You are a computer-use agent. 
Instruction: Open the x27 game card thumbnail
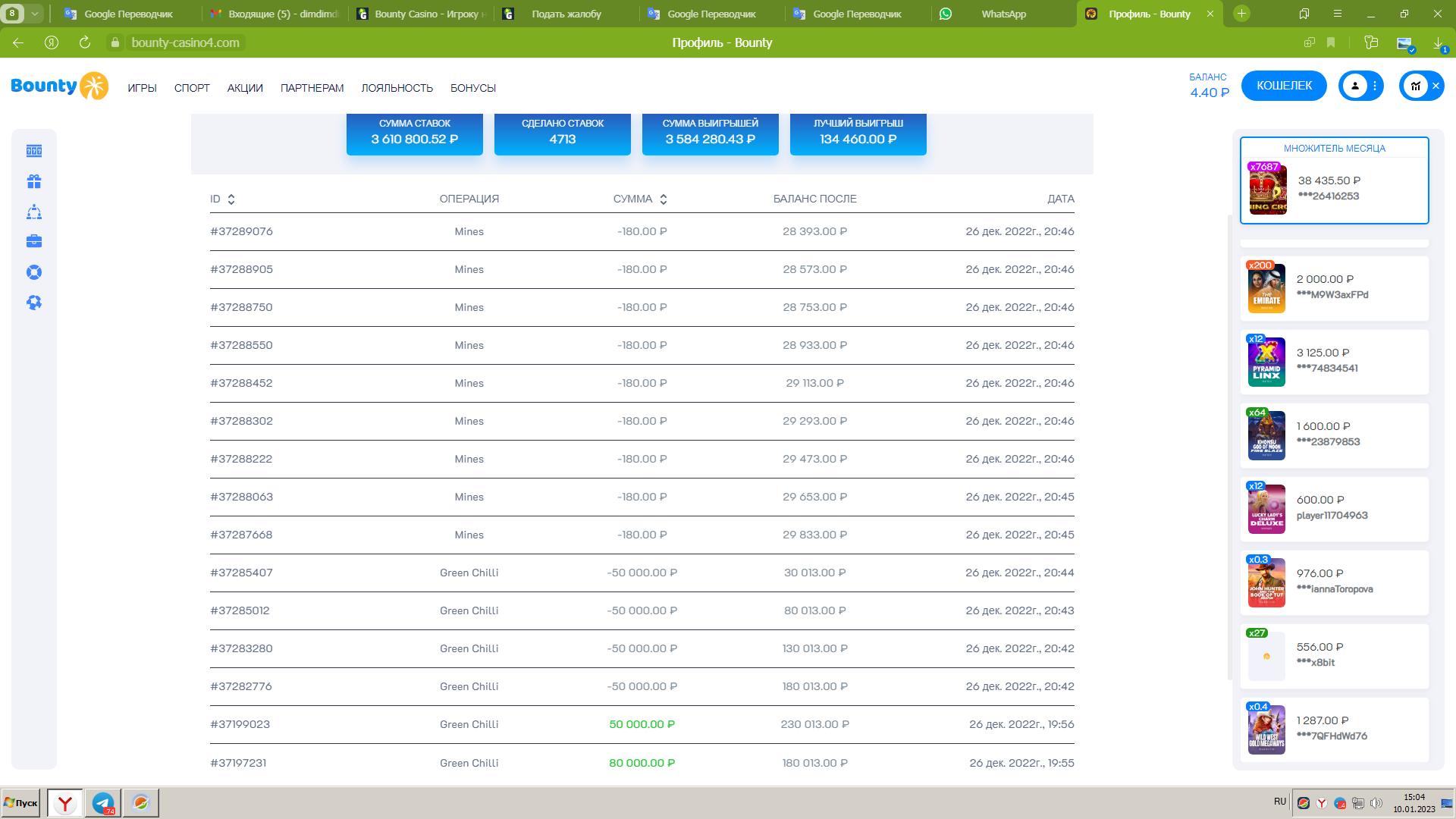1266,656
